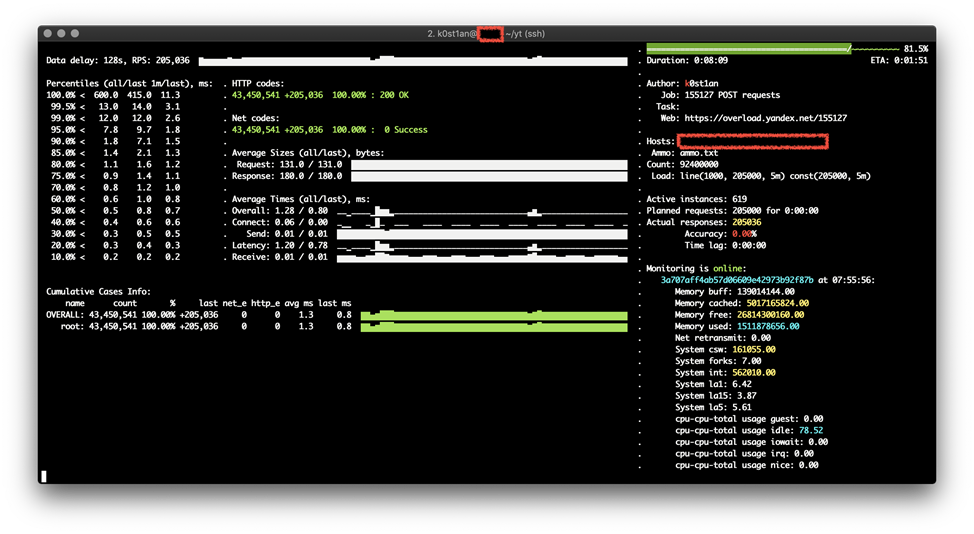This screenshot has height=534, width=974.
Task: Click the 'Memory cached: 5017165824.00' line
Action: (x=742, y=304)
